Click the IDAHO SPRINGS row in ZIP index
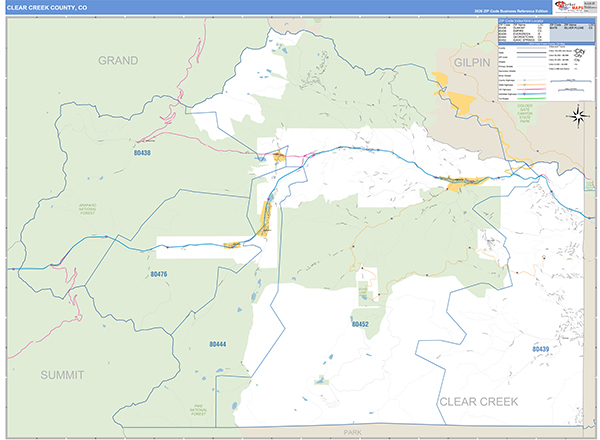This screenshot has height=440, width=600. [520, 40]
